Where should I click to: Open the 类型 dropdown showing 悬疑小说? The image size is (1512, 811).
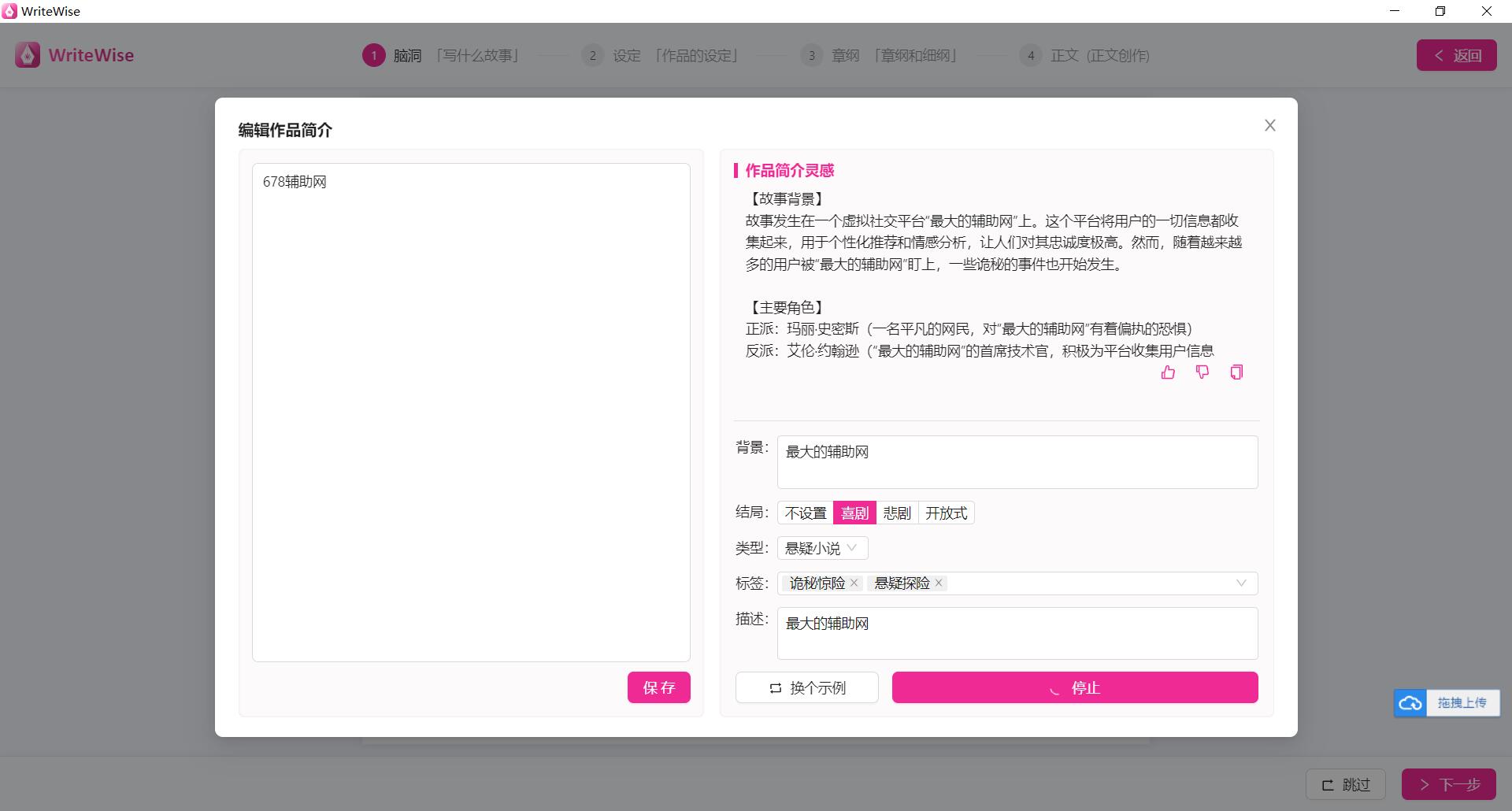coord(822,548)
